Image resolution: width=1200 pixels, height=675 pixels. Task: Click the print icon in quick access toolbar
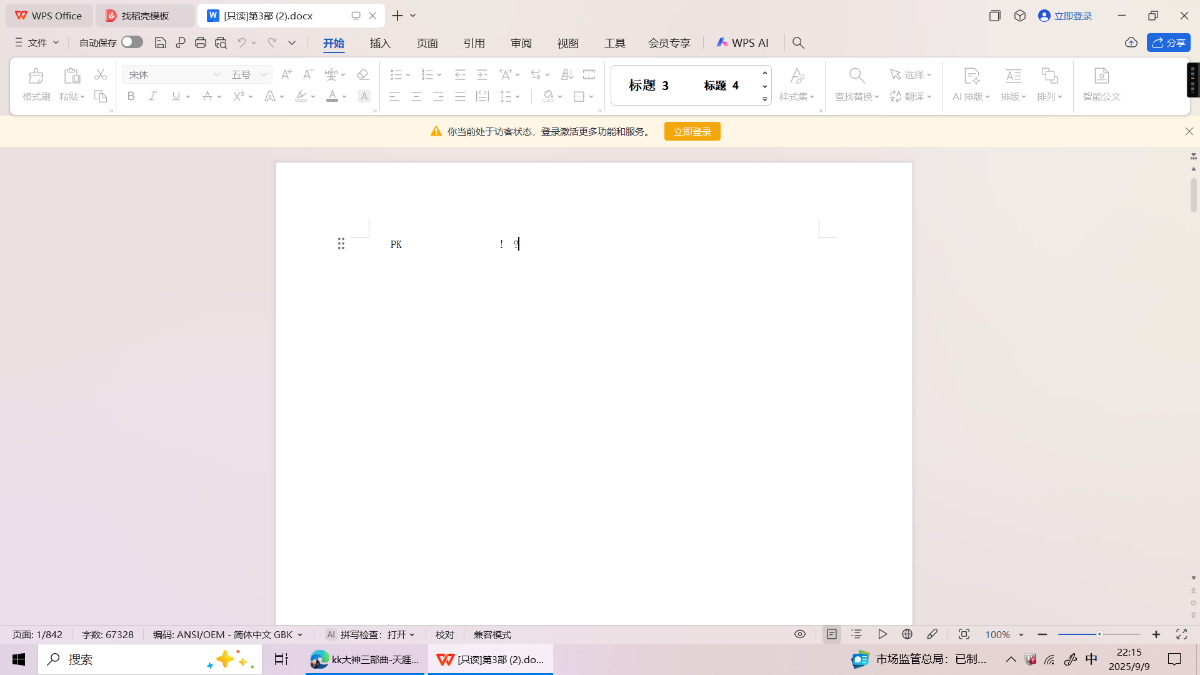tap(200, 43)
